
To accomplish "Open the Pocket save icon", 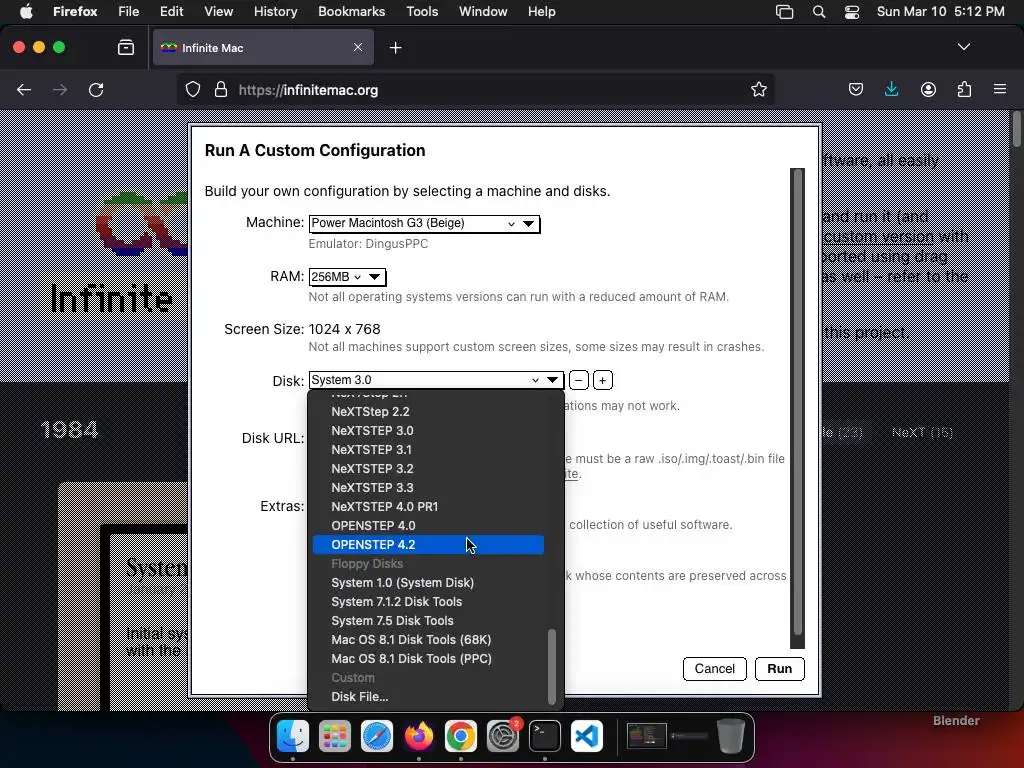I will pyautogui.click(x=856, y=89).
